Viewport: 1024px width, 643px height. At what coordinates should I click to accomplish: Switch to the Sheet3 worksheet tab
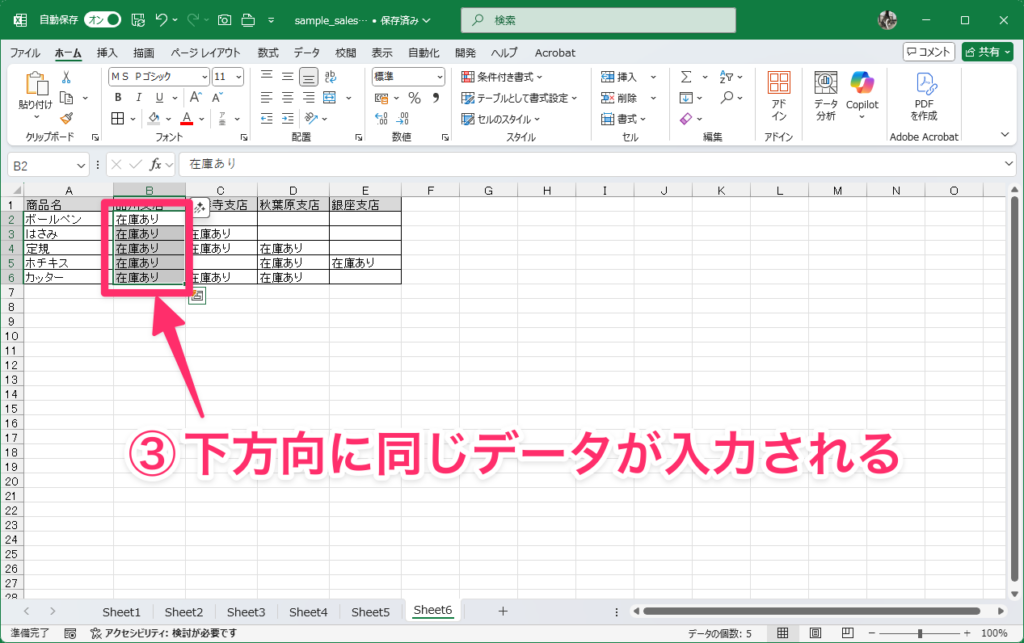pos(246,611)
